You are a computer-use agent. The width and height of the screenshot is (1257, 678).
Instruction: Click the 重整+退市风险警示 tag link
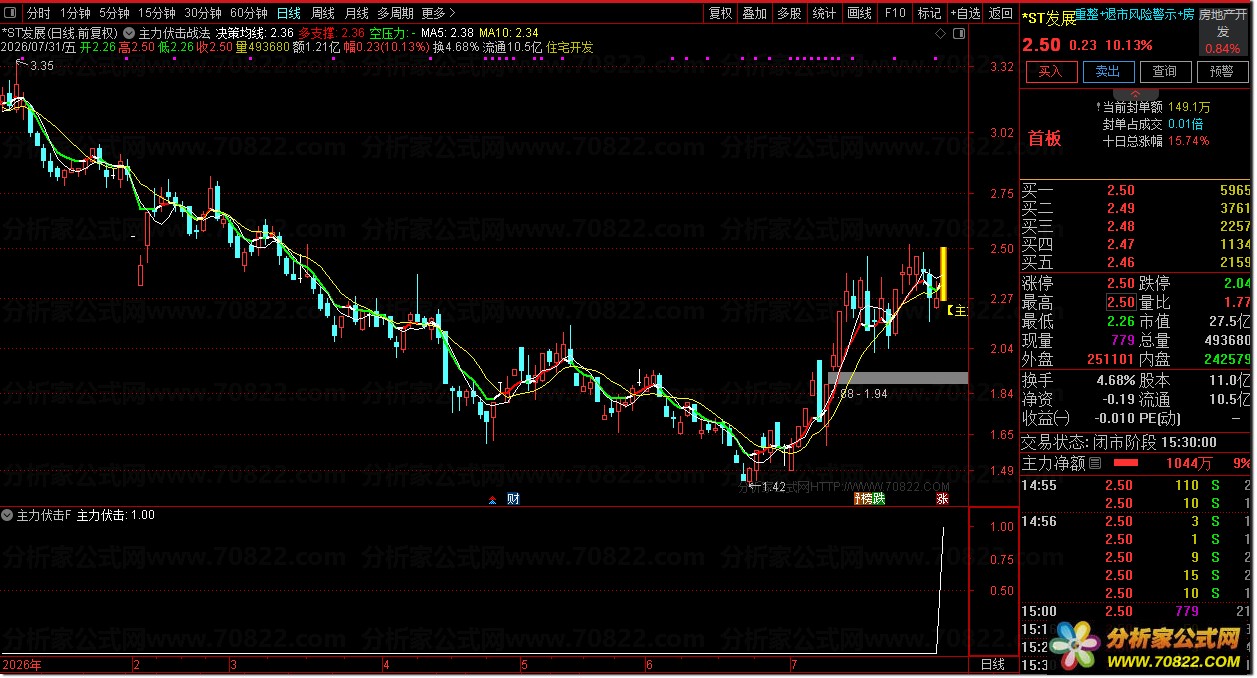coord(1136,14)
